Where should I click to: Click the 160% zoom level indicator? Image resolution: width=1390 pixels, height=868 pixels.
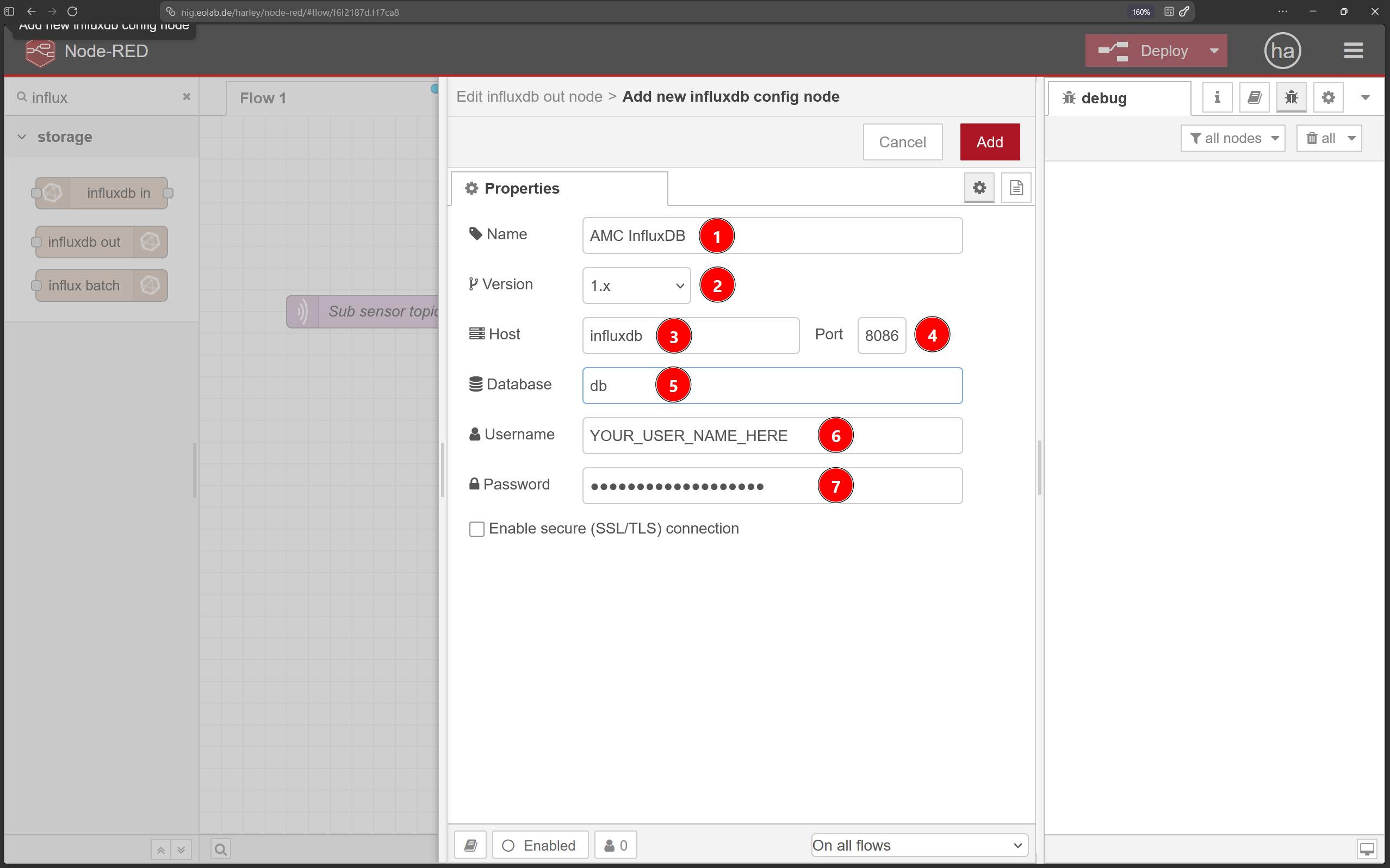(x=1141, y=12)
